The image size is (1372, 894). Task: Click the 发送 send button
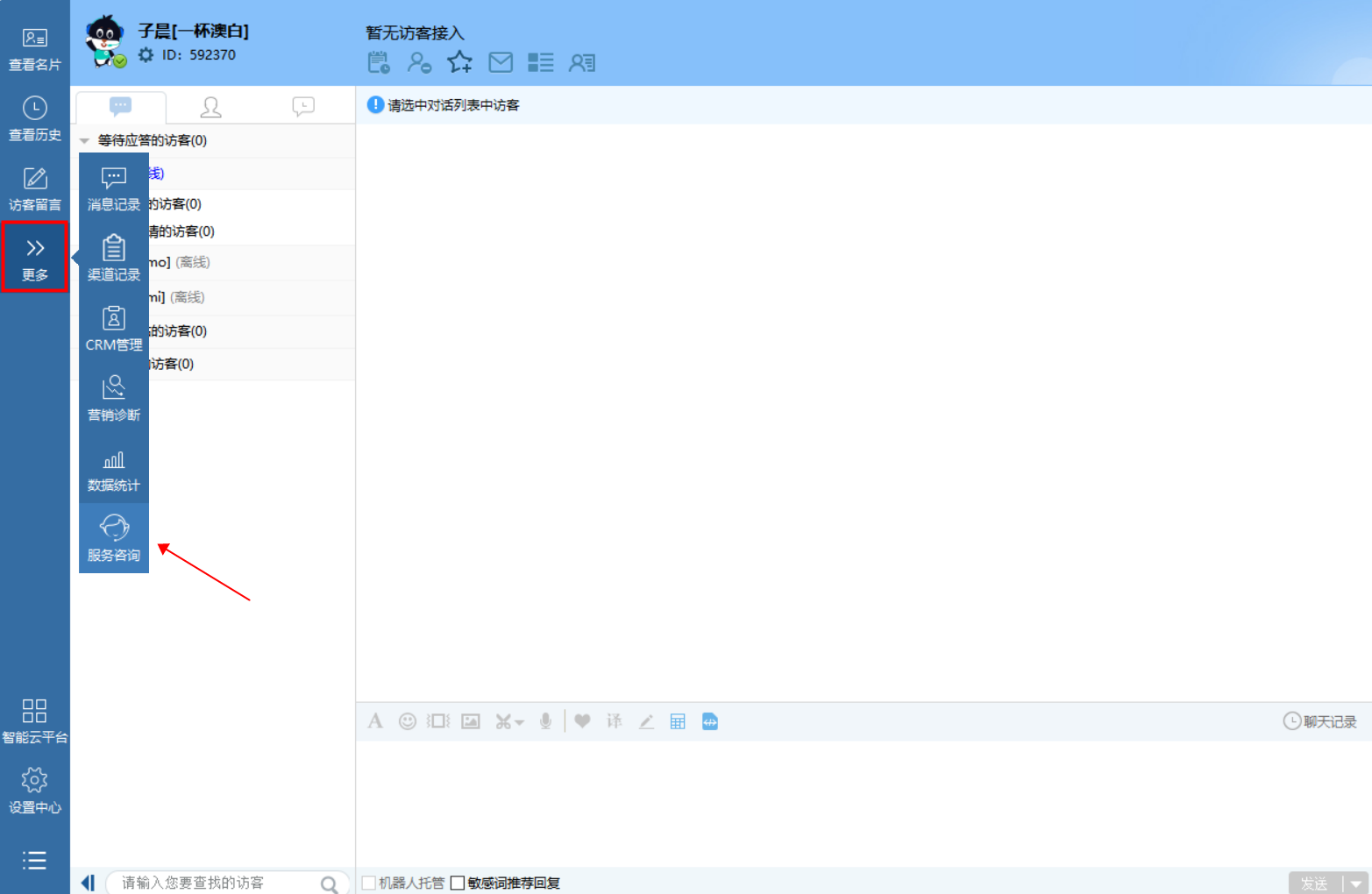(x=1314, y=883)
